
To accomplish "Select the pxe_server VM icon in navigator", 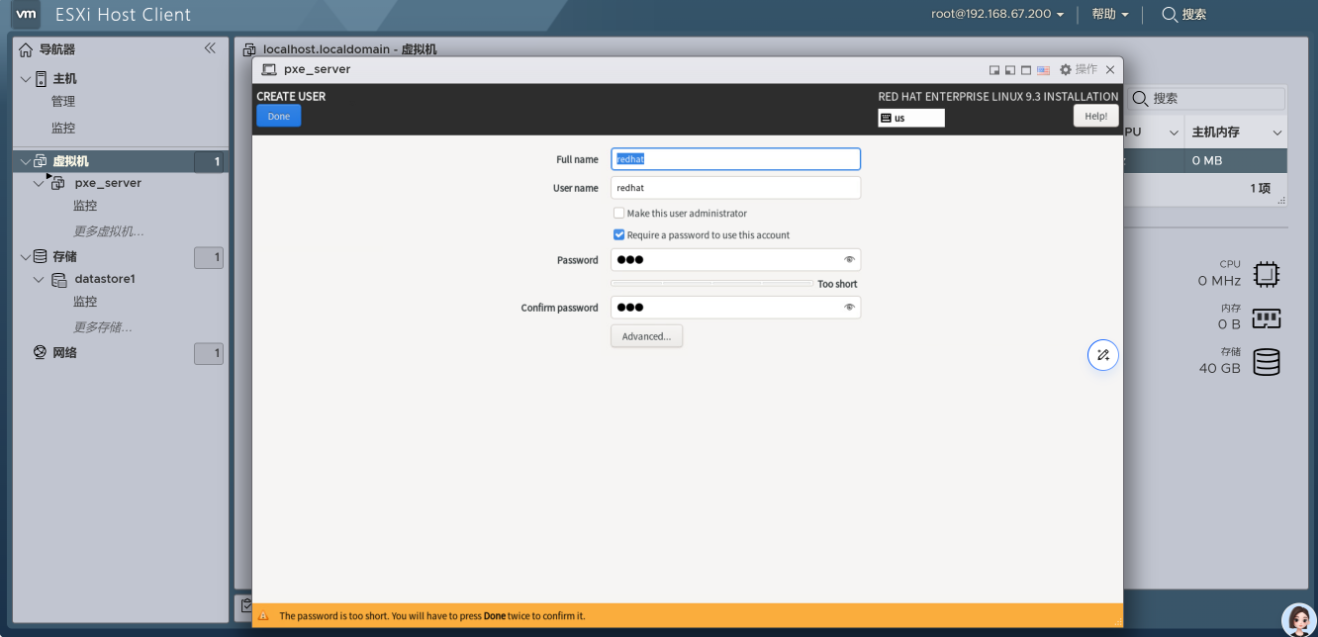I will (56, 183).
